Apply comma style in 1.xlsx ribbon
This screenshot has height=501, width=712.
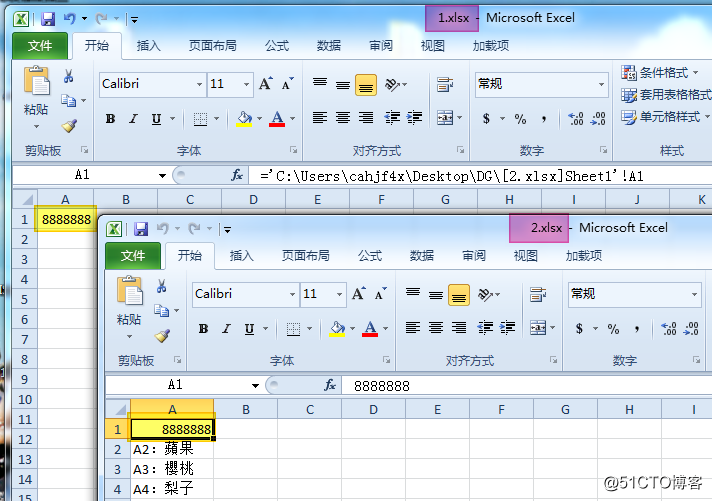[544, 119]
